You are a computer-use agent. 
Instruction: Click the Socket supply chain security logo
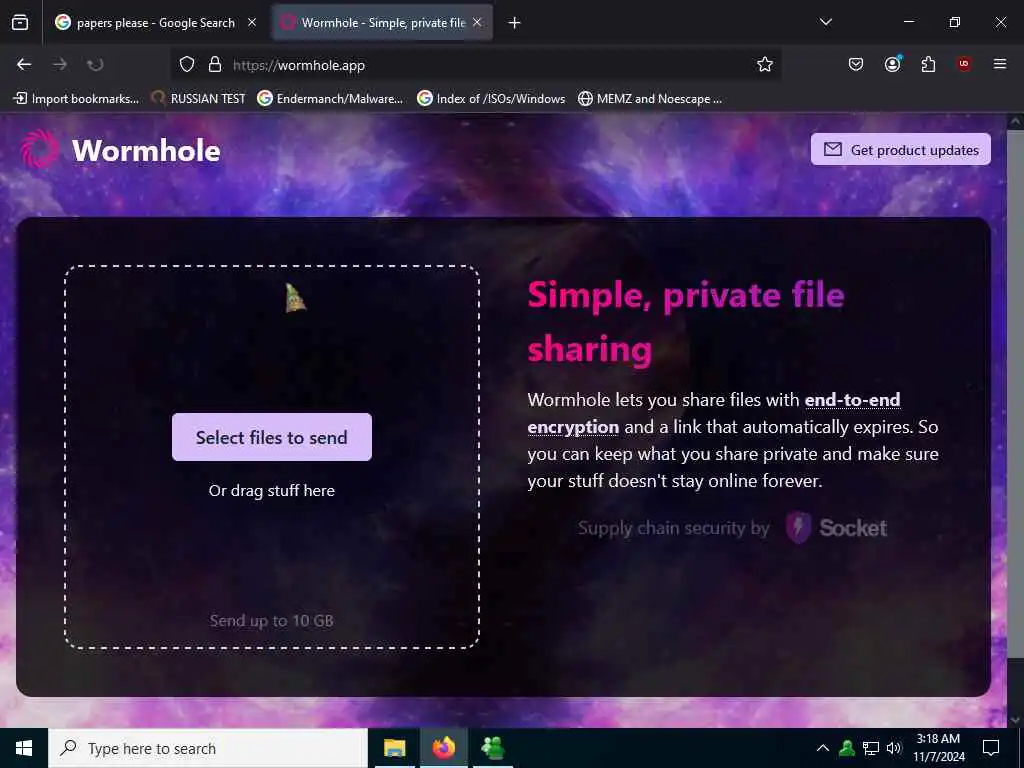pyautogui.click(x=837, y=528)
